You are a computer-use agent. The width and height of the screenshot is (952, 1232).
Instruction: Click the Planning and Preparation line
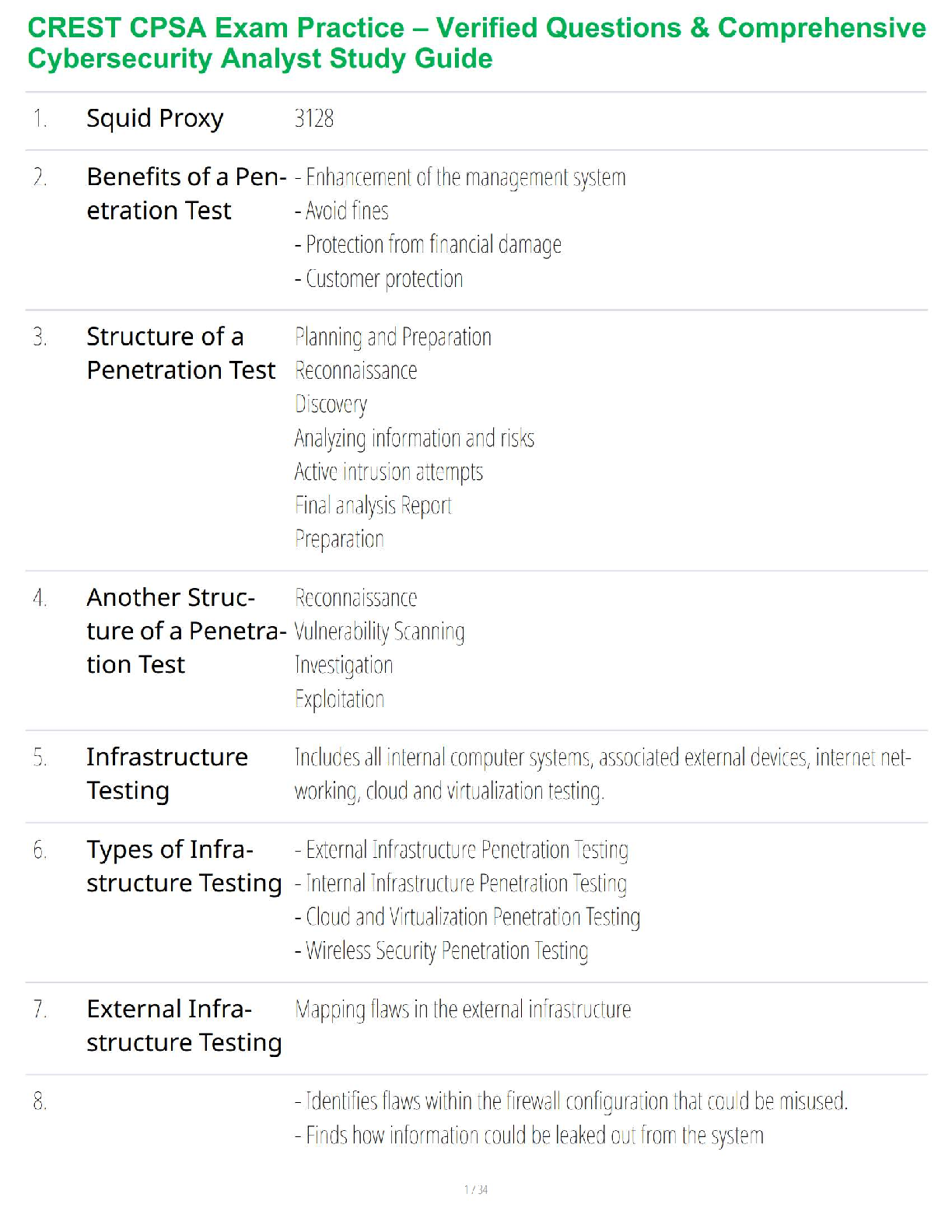click(x=393, y=338)
